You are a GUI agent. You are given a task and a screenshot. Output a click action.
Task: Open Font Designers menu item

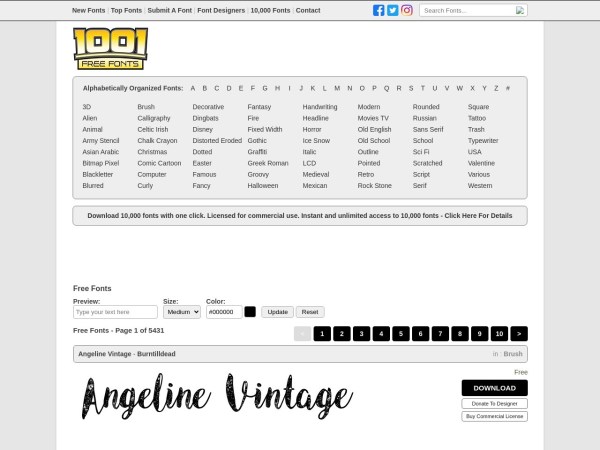pyautogui.click(x=221, y=10)
